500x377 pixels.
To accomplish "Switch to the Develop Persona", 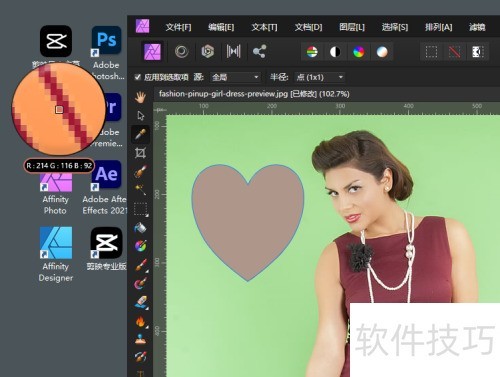I will click(208, 52).
